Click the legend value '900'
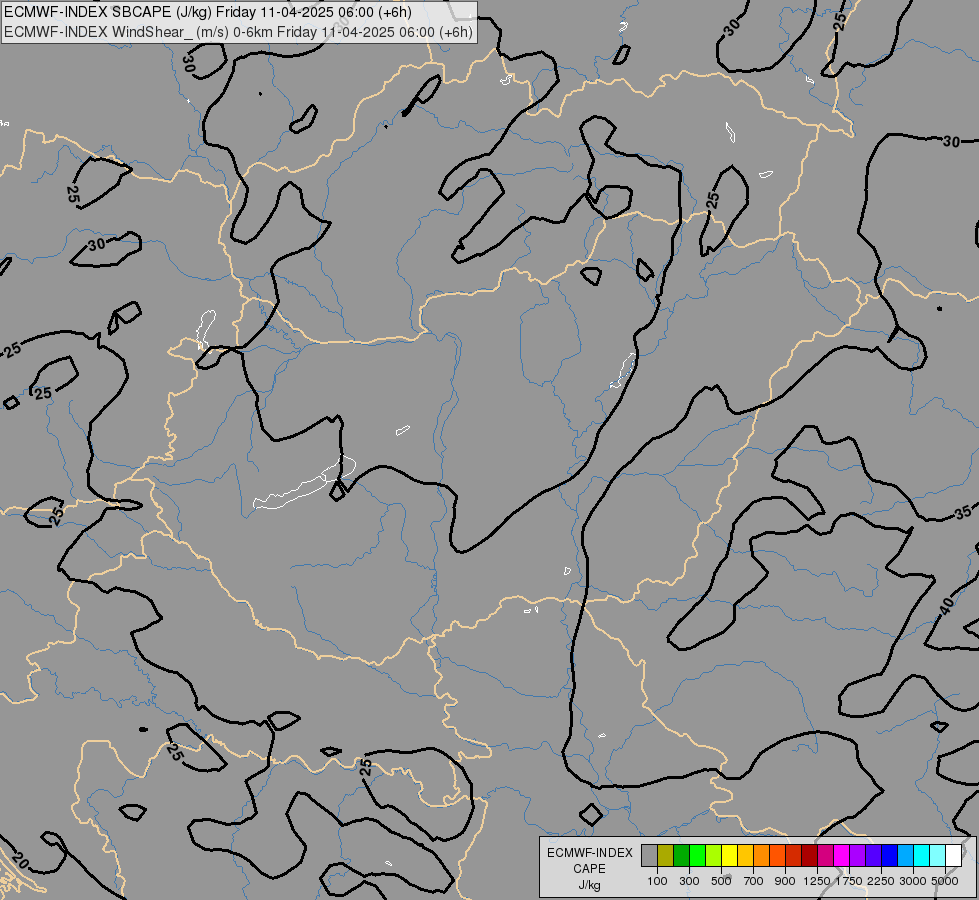This screenshot has width=979, height=900. coord(785,881)
